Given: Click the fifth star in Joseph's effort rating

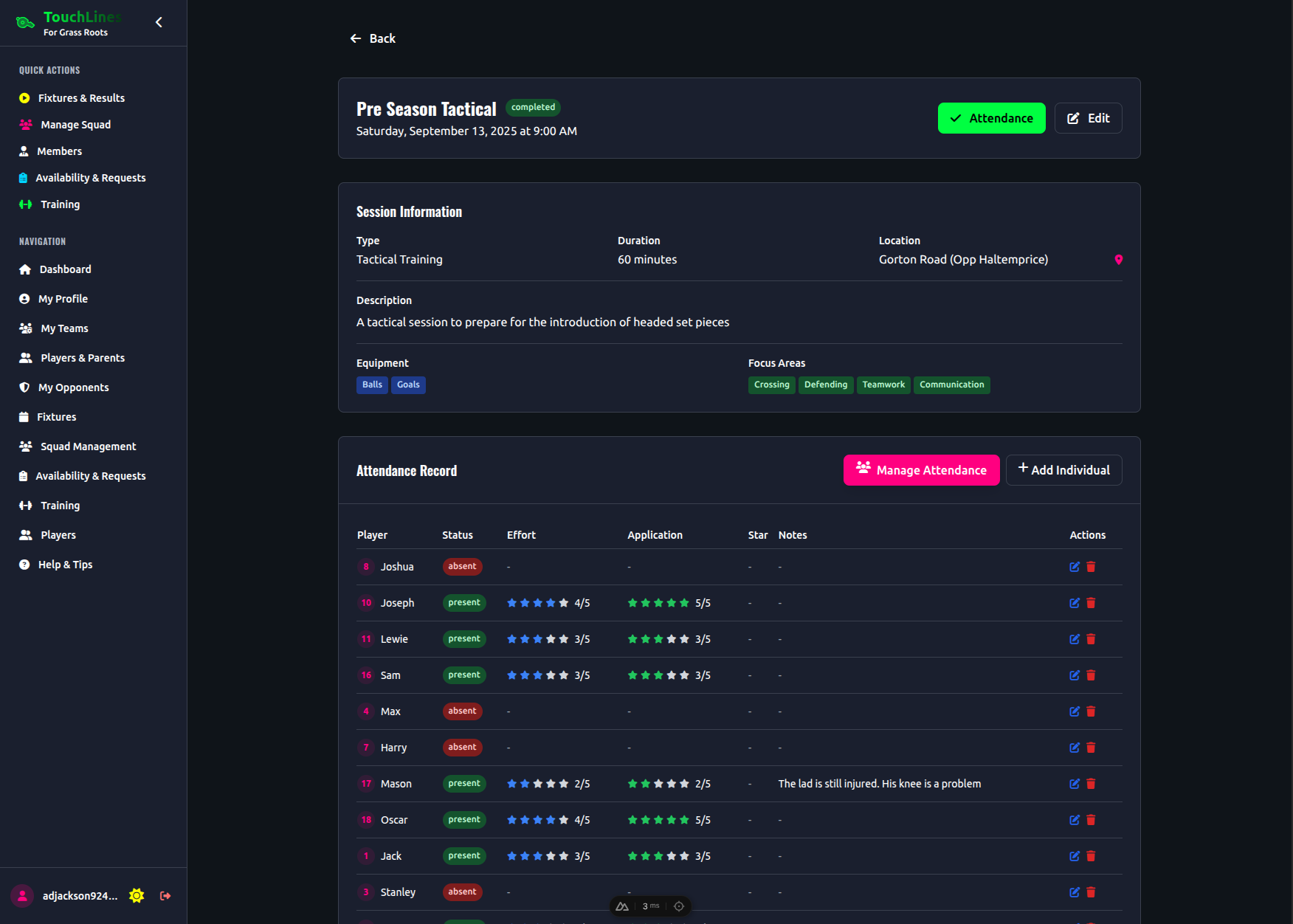Looking at the screenshot, I should click(565, 602).
